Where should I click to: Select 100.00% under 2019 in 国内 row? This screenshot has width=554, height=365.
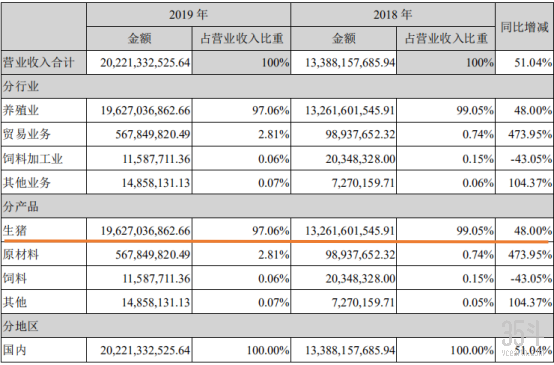(268, 350)
